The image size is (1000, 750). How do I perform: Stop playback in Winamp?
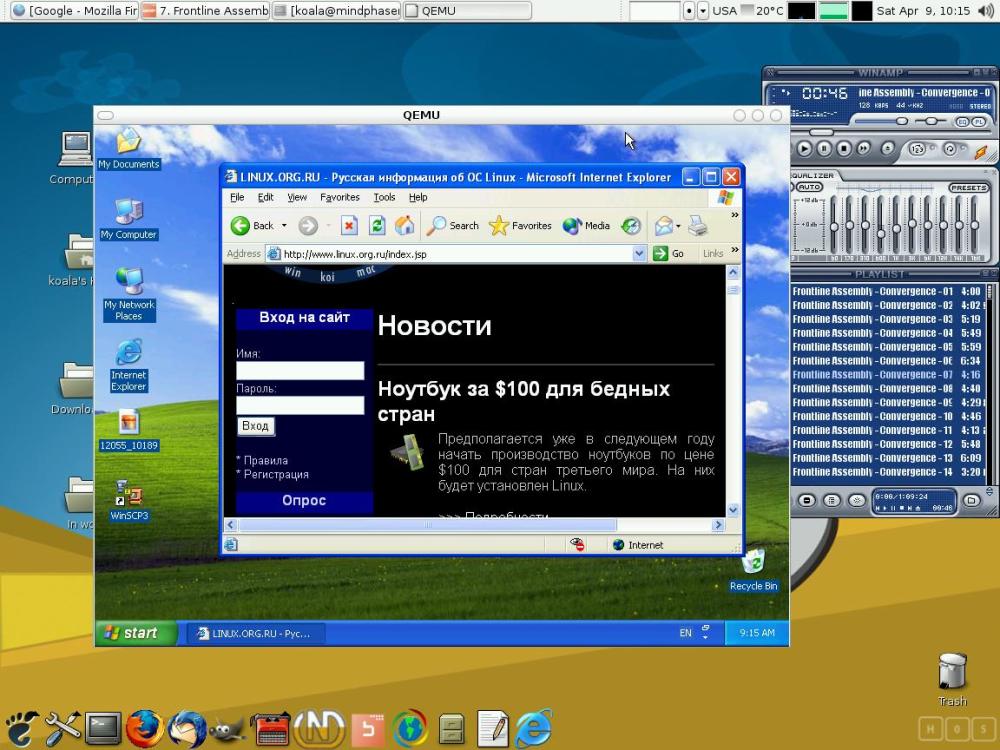click(844, 149)
